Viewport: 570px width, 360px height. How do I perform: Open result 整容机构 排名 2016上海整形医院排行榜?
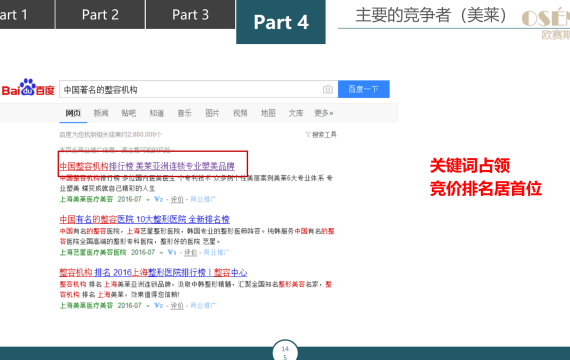[153, 272]
